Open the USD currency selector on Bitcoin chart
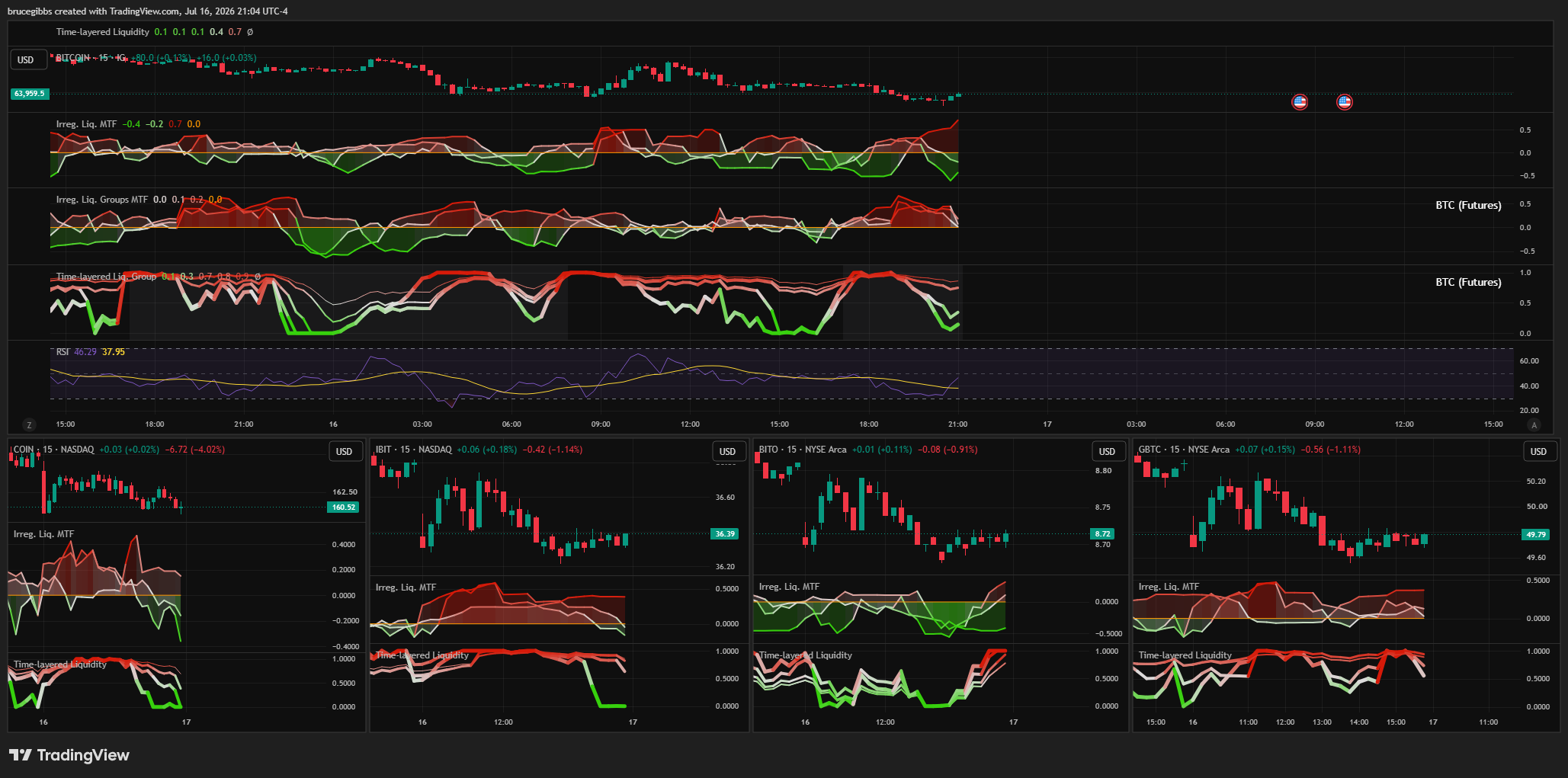 (x=26, y=60)
